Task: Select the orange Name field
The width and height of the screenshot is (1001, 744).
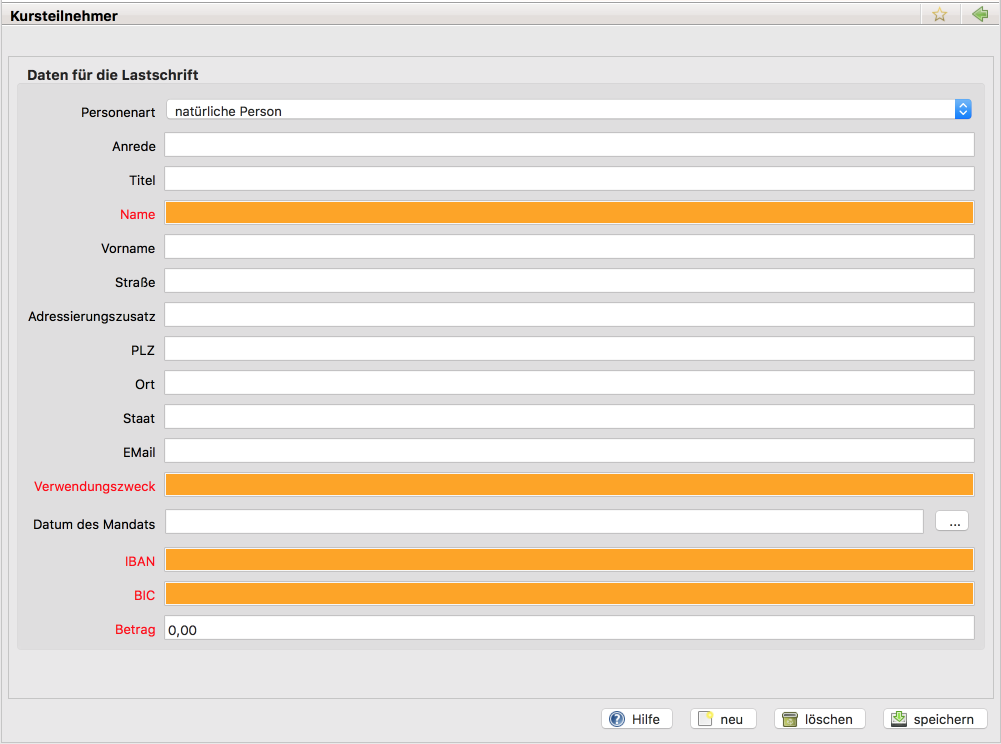Action: (568, 213)
